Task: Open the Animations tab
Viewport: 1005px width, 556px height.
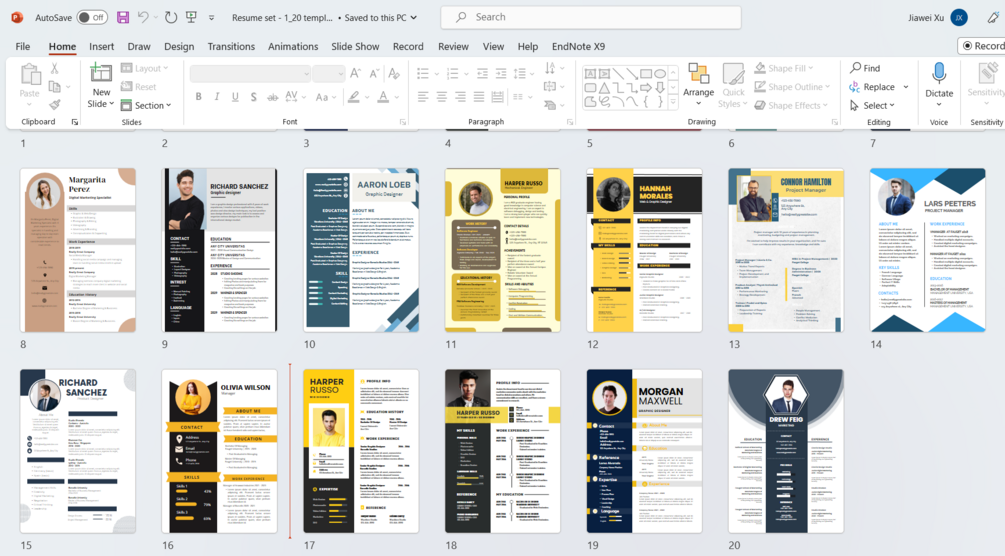Action: tap(293, 46)
